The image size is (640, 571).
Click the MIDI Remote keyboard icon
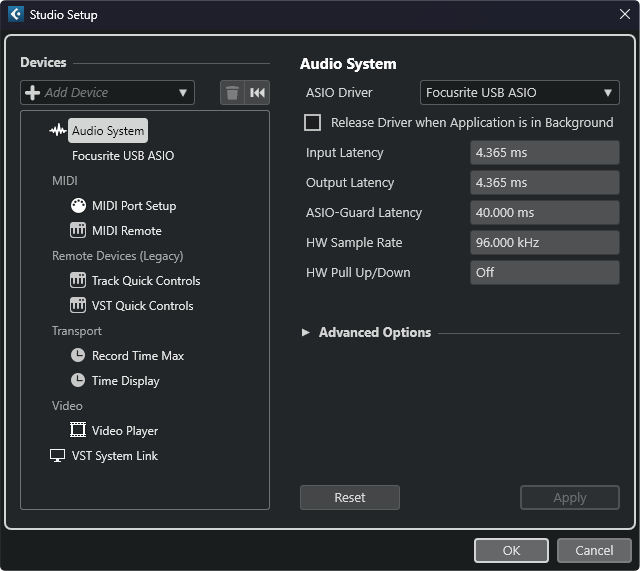point(78,231)
